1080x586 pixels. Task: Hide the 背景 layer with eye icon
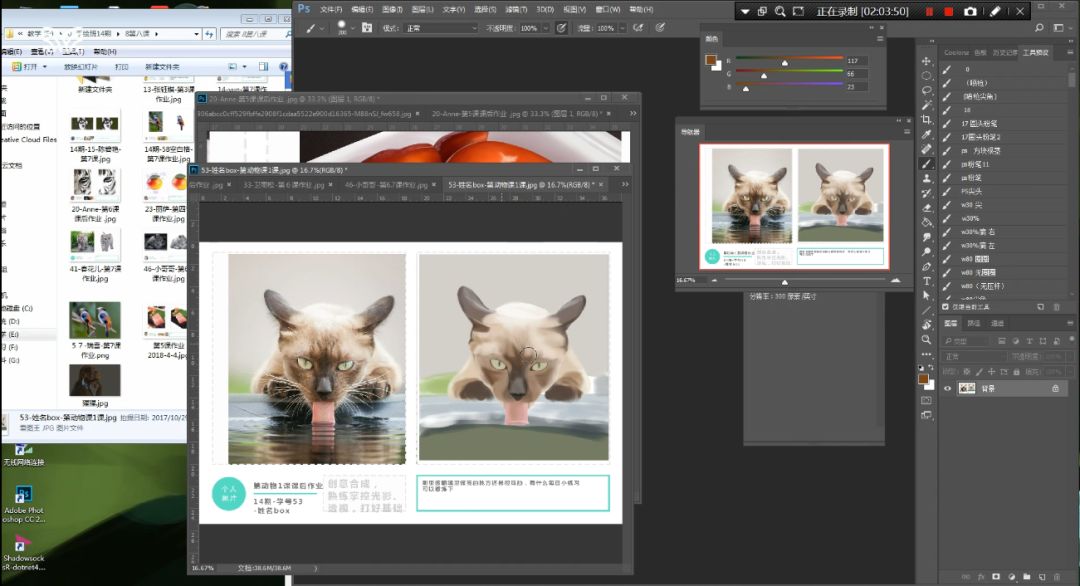948,388
